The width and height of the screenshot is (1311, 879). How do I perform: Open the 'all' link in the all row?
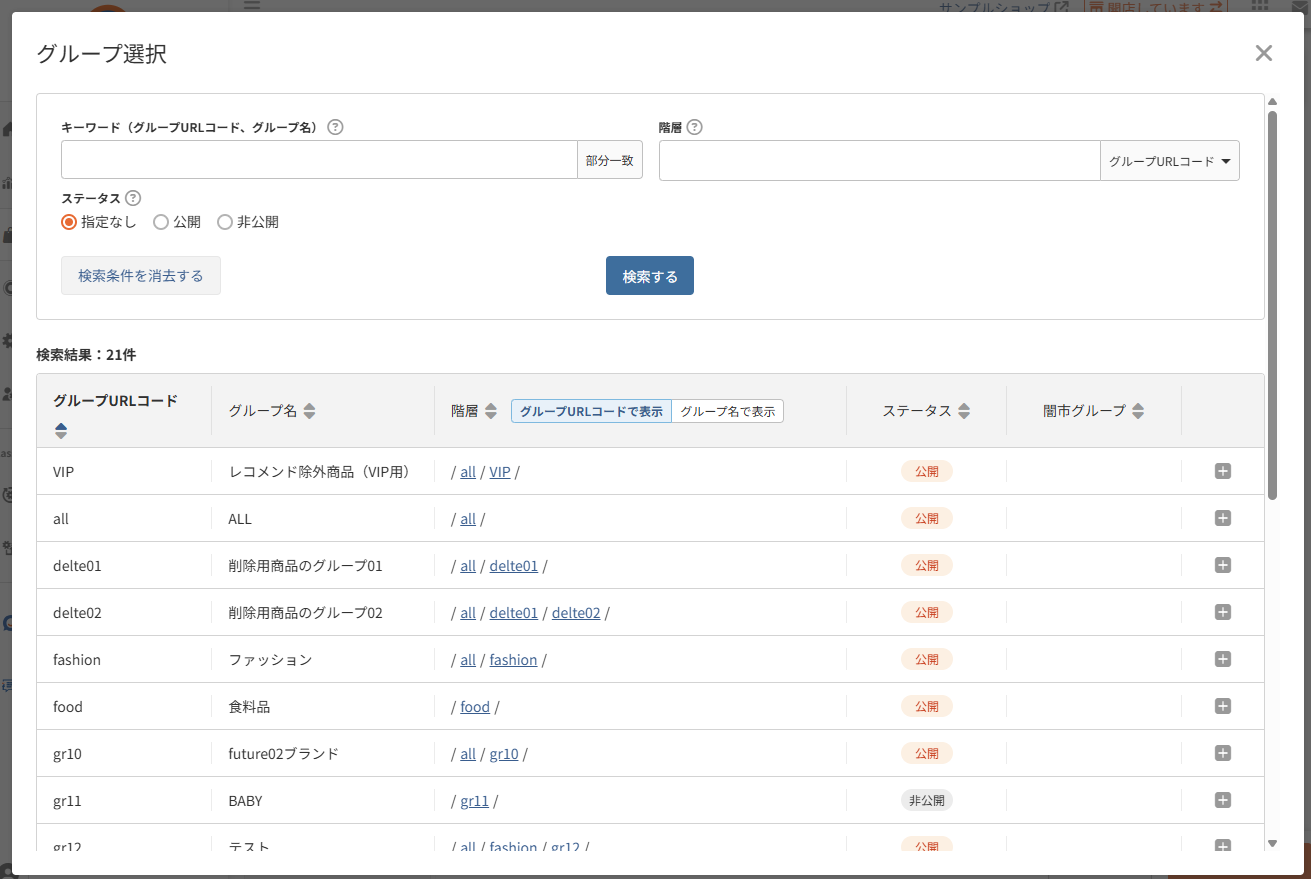pos(468,519)
